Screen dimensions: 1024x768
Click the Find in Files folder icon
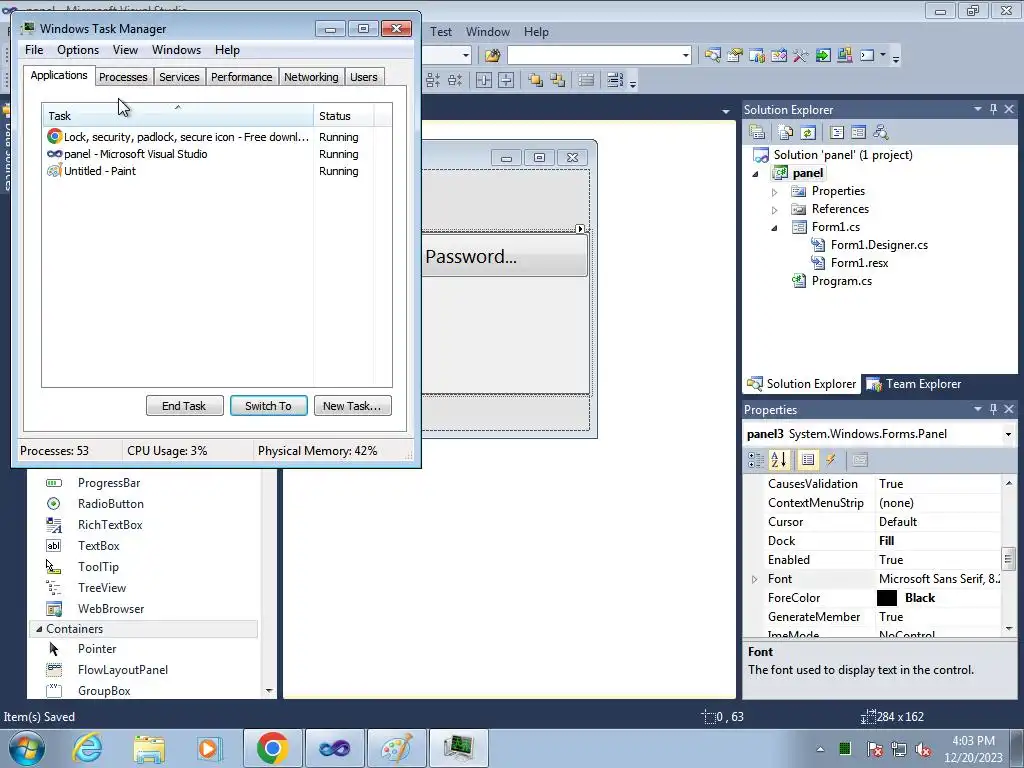point(492,56)
